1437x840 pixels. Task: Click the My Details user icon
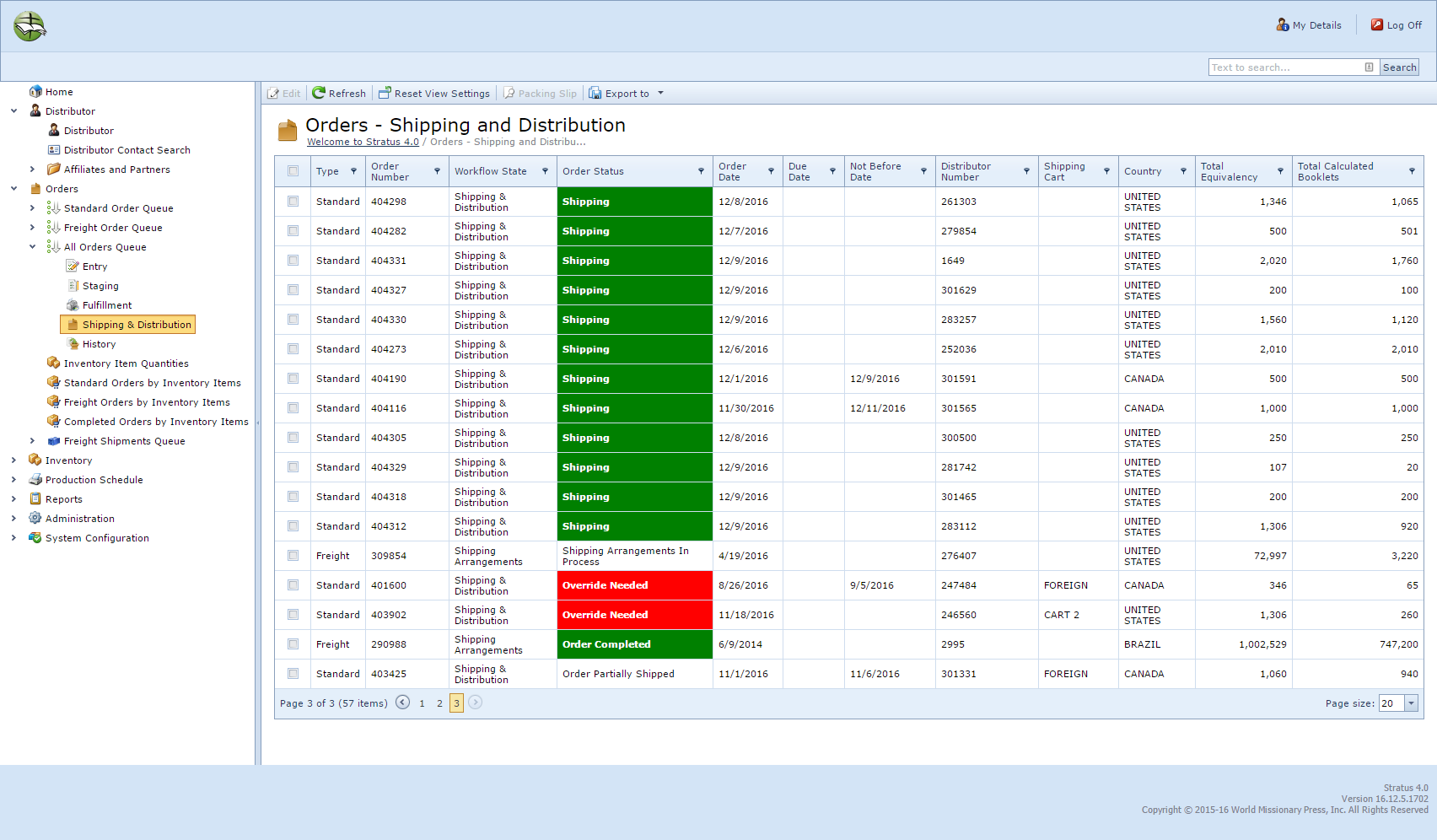1283,24
